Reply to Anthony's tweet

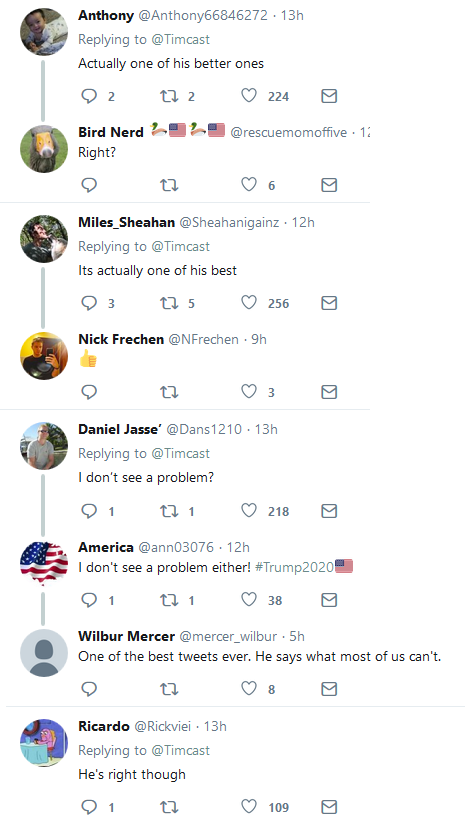click(x=89, y=96)
